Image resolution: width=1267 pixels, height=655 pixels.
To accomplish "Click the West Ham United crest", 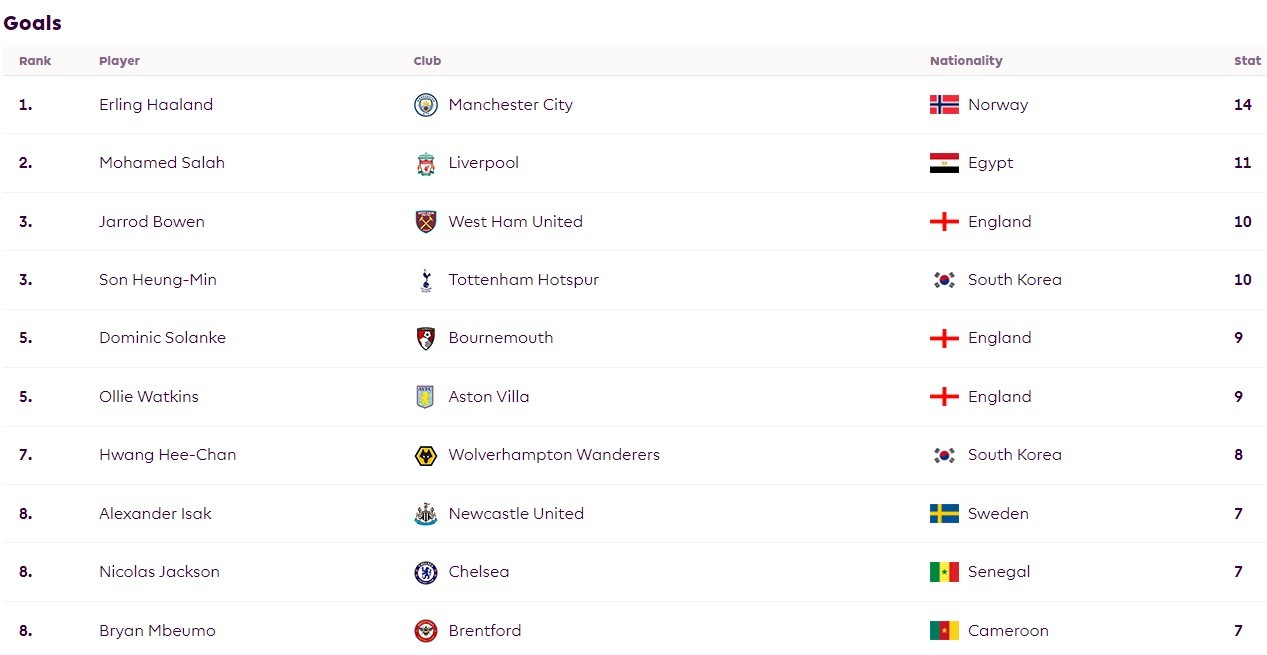I will (426, 222).
